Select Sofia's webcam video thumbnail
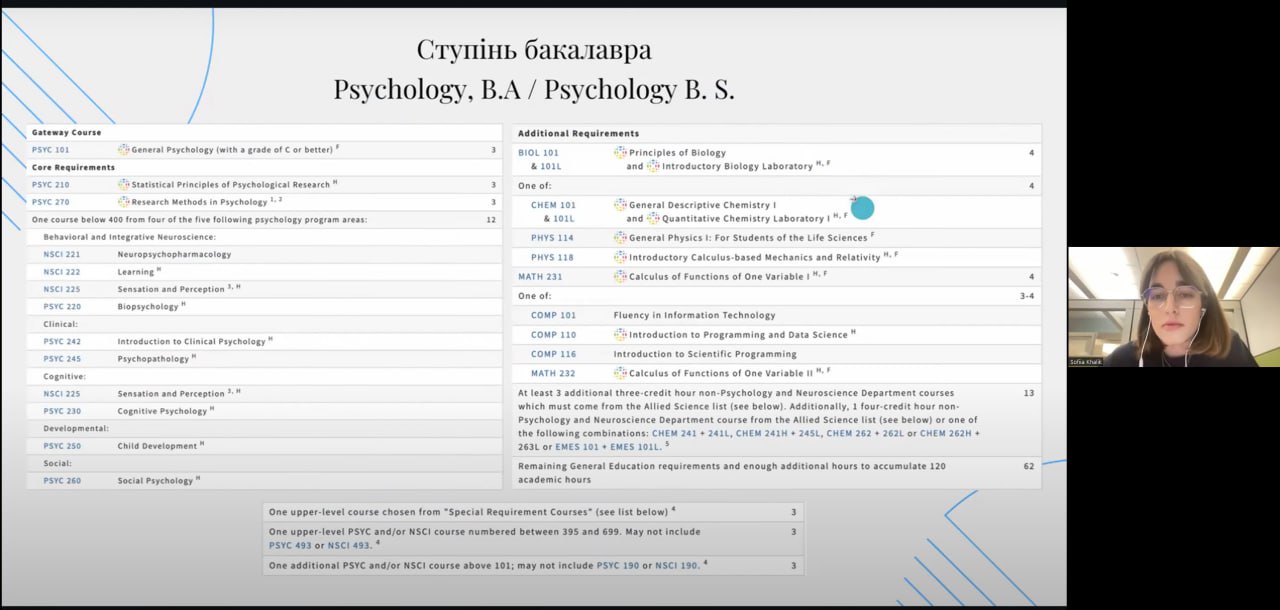The image size is (1280, 610). (x=1173, y=307)
